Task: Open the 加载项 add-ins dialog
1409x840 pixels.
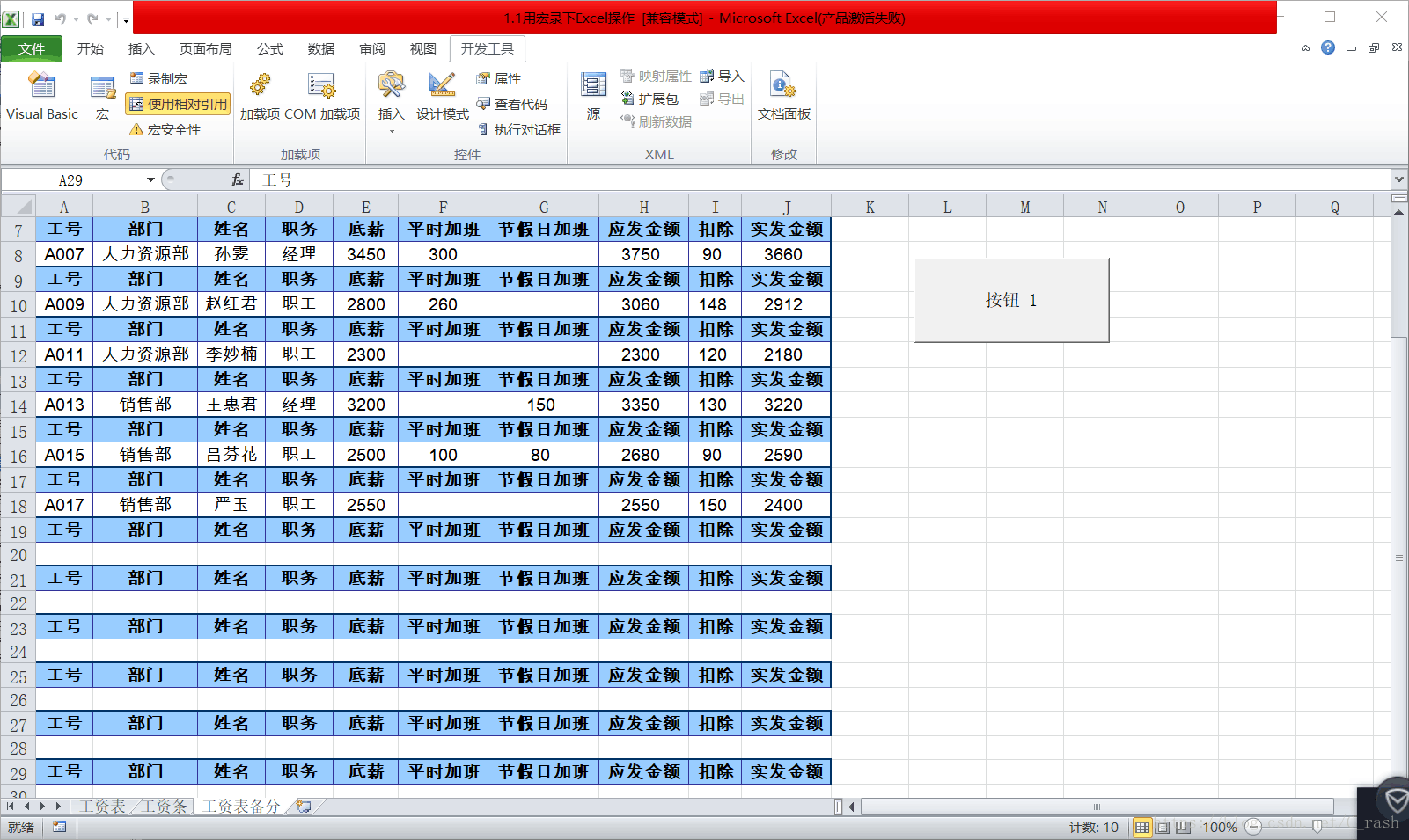Action: pyautogui.click(x=260, y=97)
